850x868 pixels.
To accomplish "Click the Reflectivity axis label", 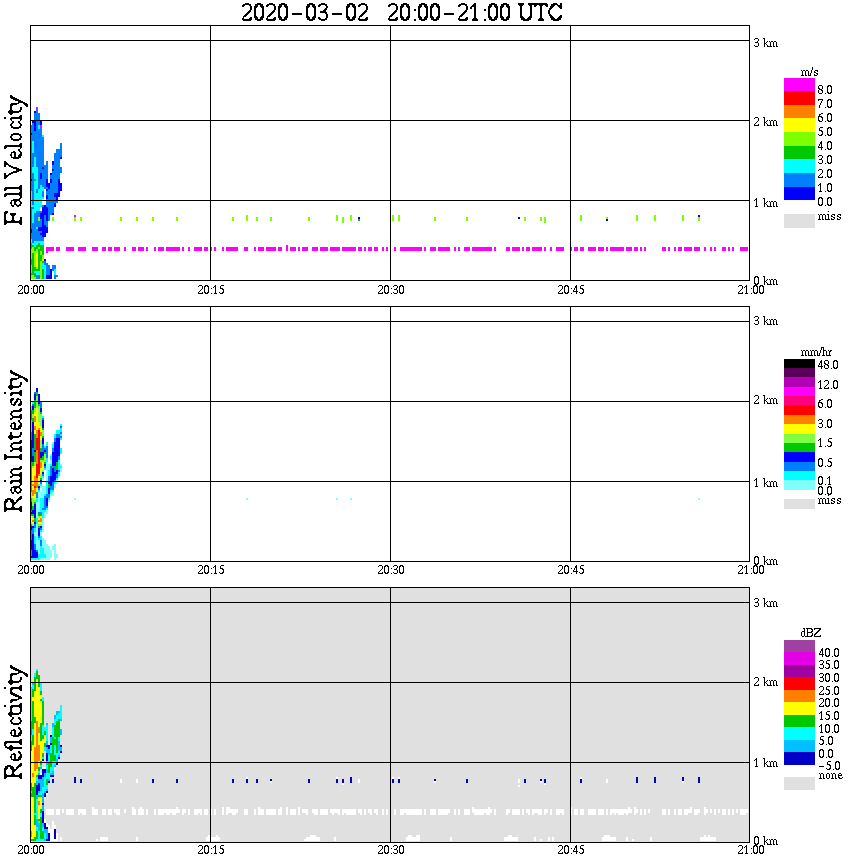I will click(x=14, y=722).
